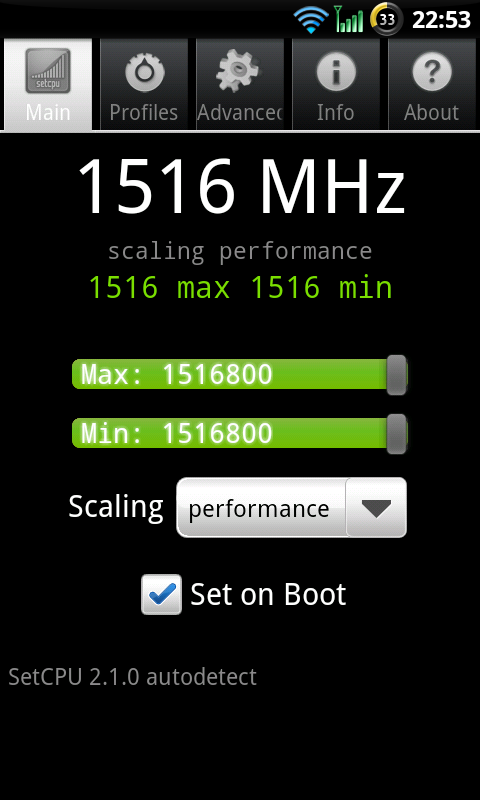Tap the clock showing 22:53
Viewport: 480px width, 800px height.
click(441, 20)
